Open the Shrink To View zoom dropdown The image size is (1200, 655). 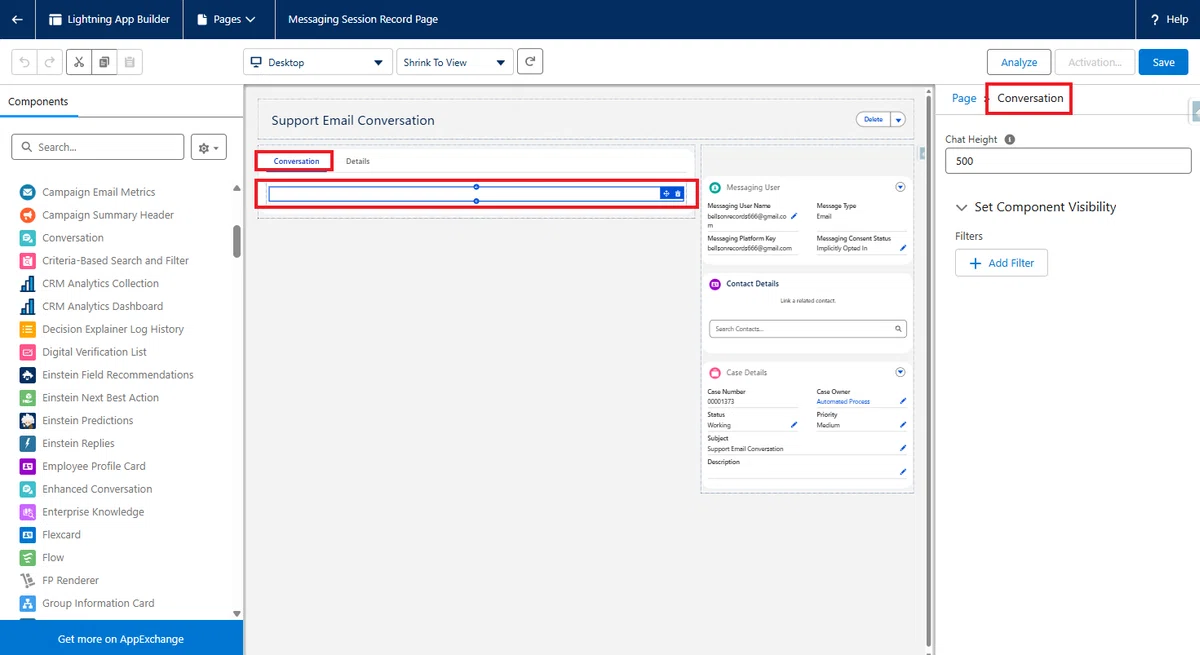455,62
